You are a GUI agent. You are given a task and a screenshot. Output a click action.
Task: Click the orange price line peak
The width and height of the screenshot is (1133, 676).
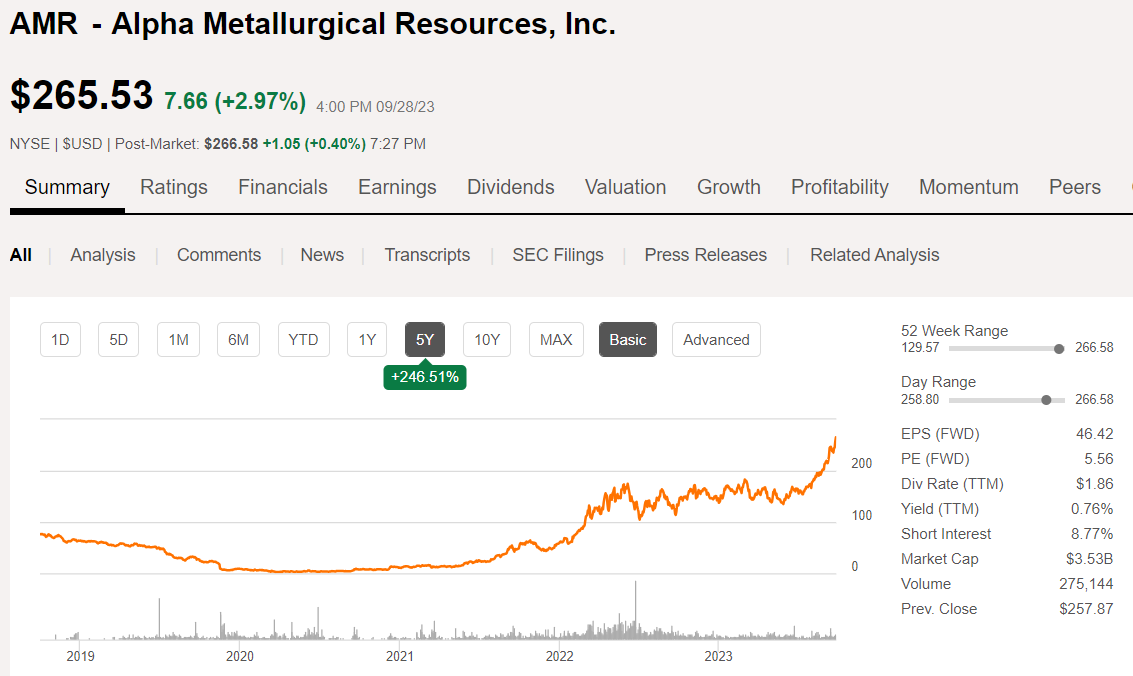click(x=835, y=438)
